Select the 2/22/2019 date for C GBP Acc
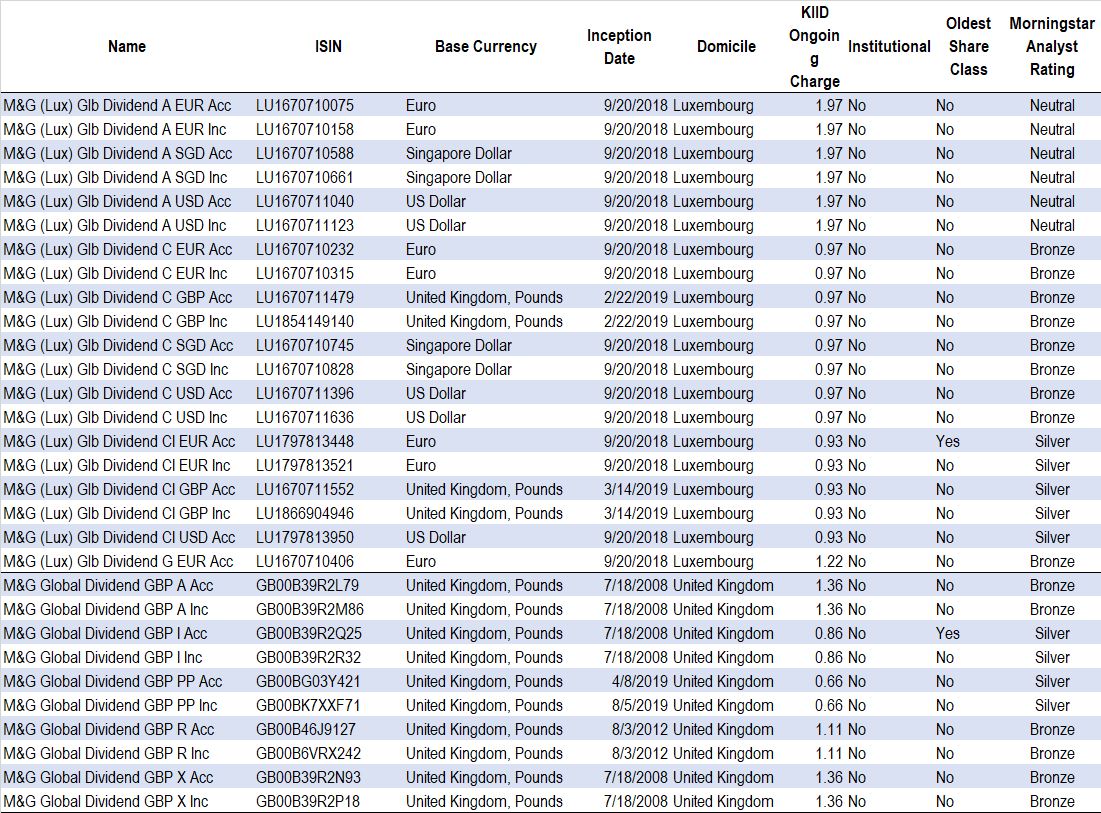The image size is (1101, 813). point(636,297)
